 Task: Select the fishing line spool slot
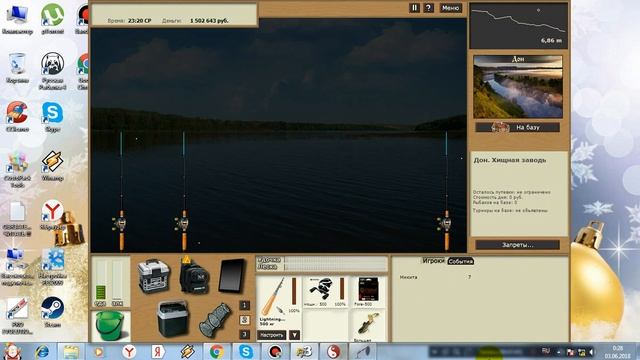click(x=368, y=292)
